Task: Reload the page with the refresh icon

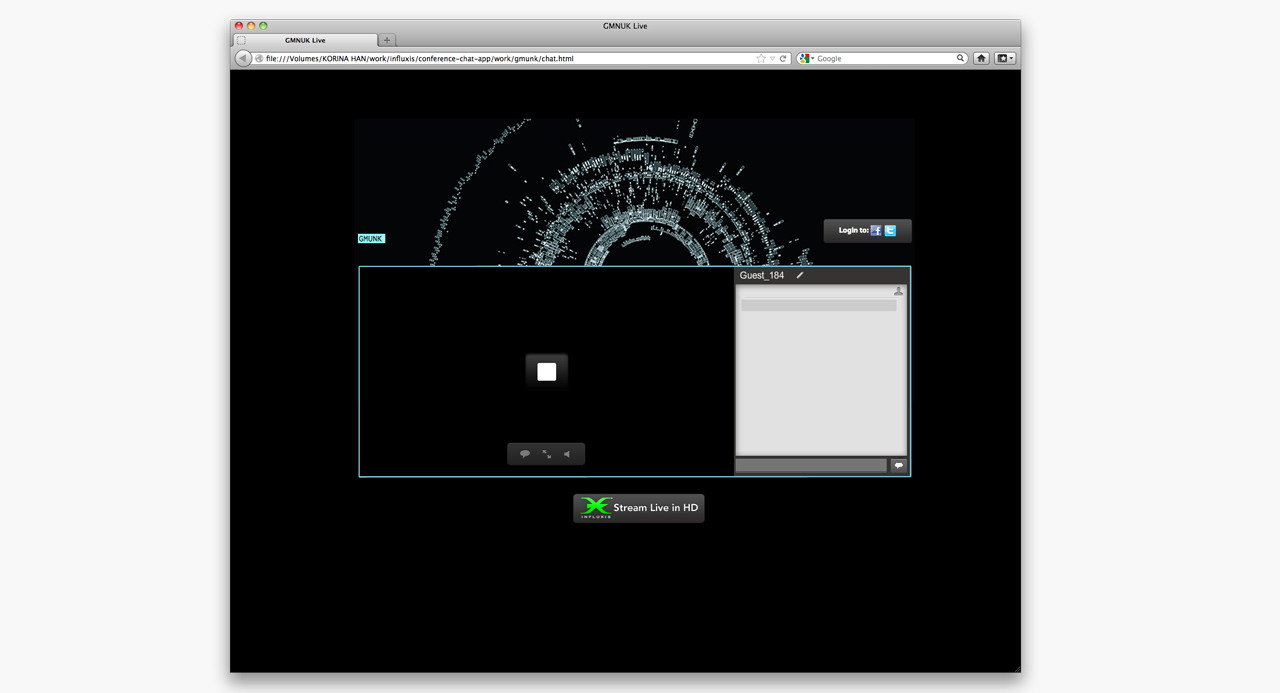Action: [783, 59]
